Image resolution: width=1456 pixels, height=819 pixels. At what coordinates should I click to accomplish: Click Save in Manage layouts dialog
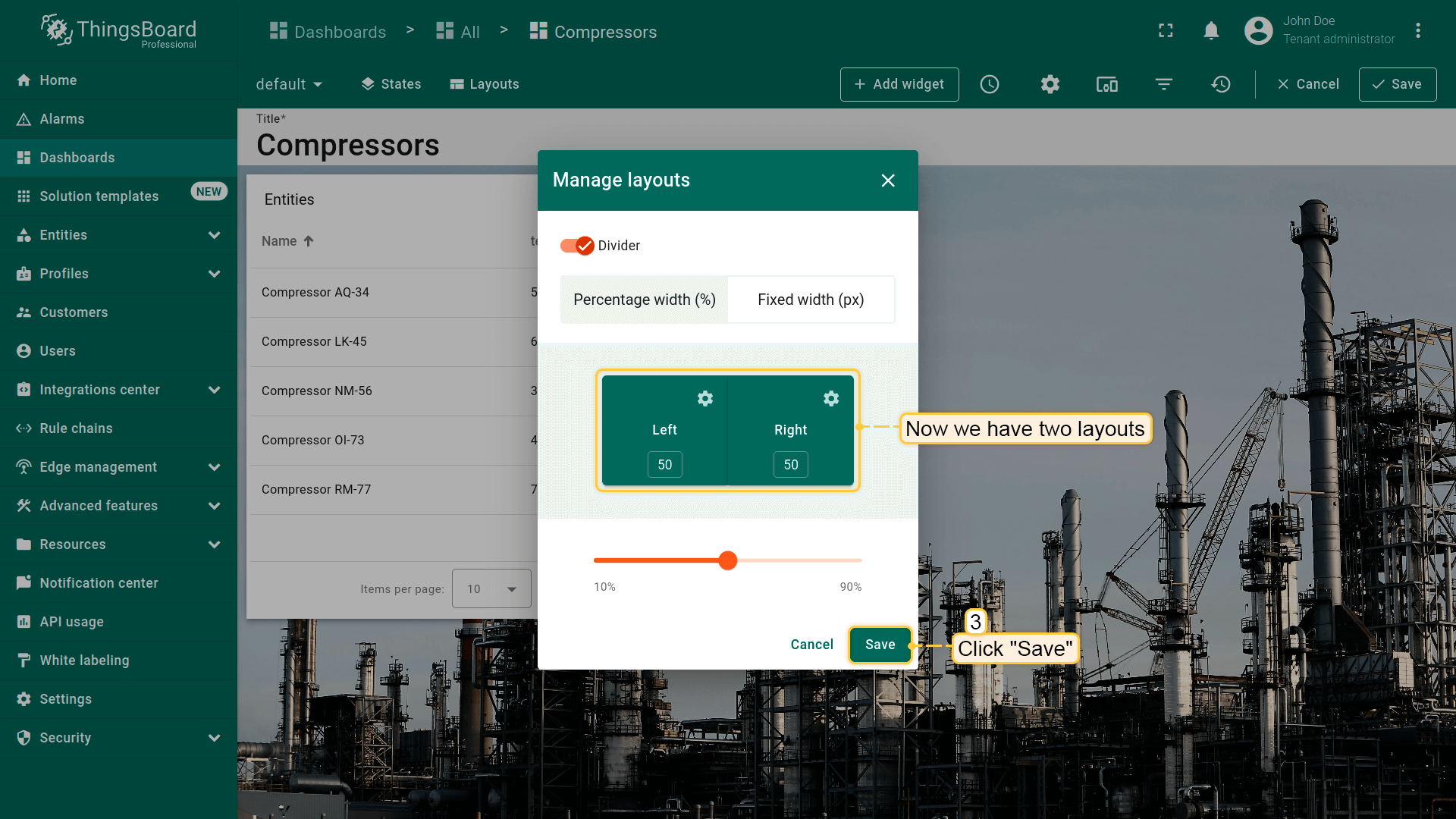pos(880,645)
